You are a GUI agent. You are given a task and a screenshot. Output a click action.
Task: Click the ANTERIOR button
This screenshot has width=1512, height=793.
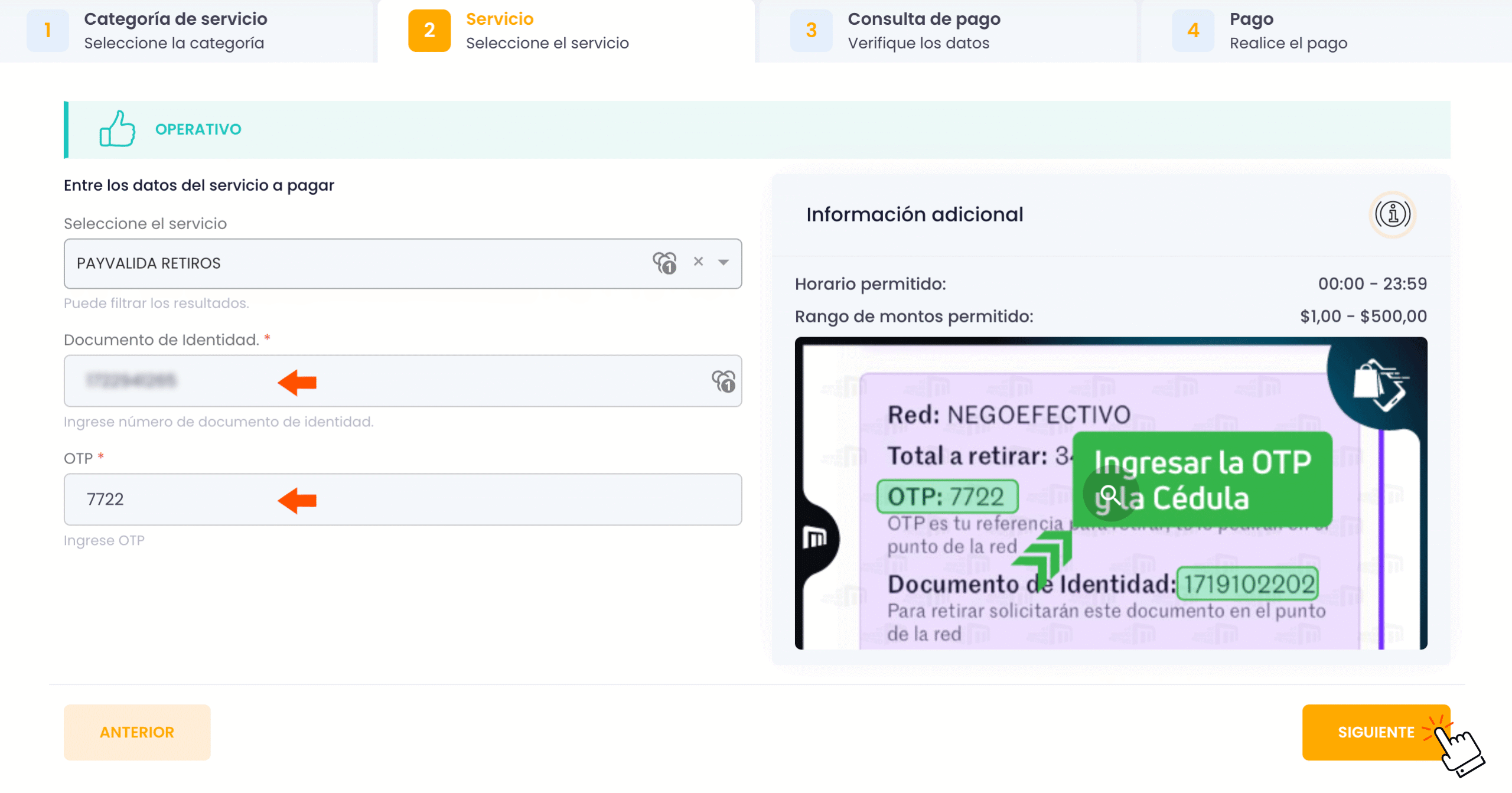(x=137, y=732)
